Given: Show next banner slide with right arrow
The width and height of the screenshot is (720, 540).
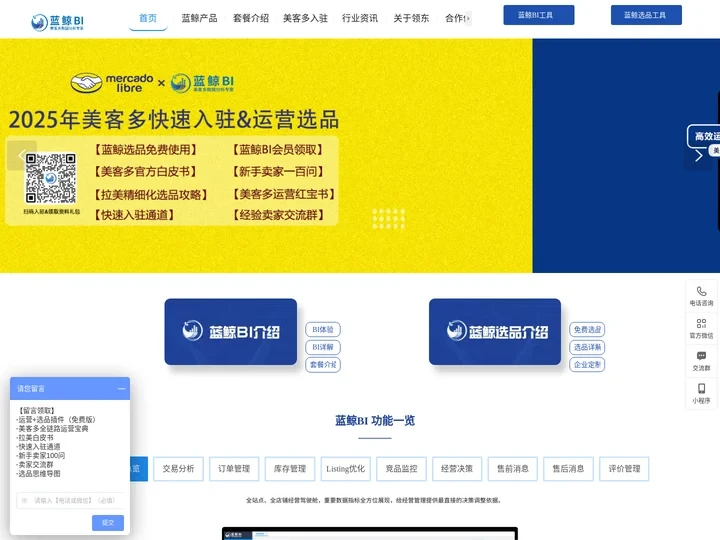Looking at the screenshot, I should (698, 156).
